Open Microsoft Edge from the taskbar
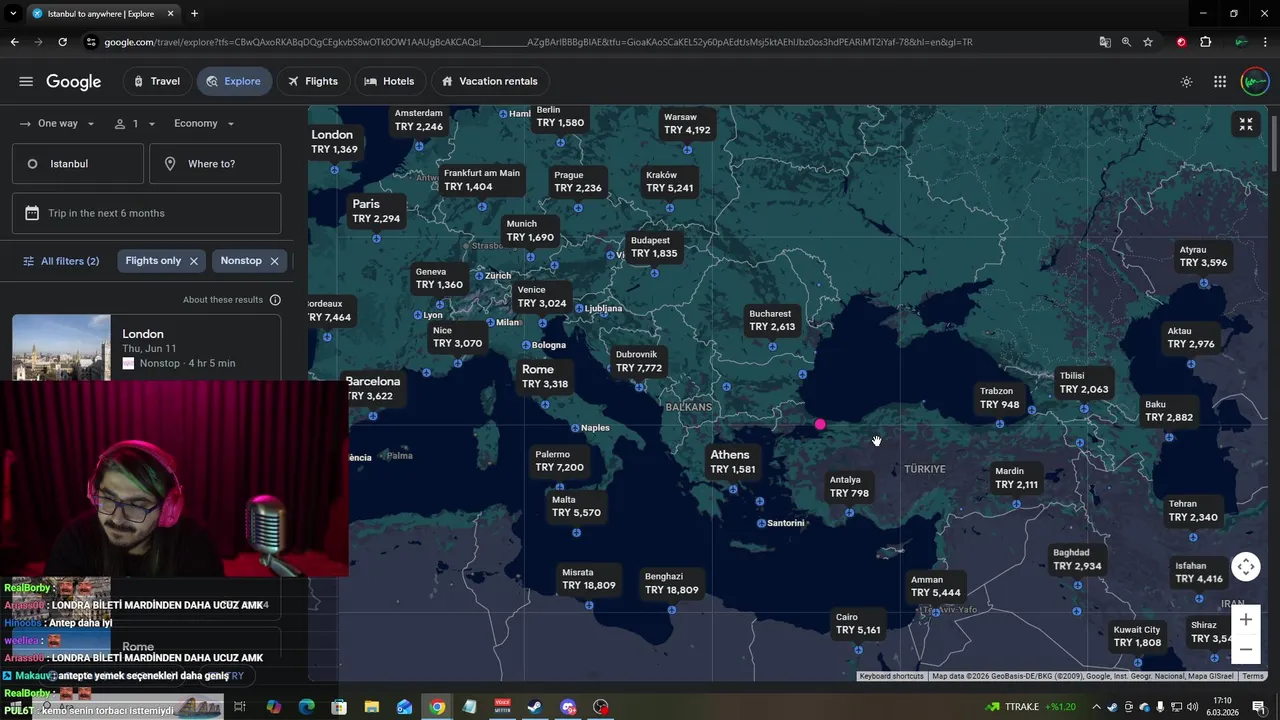The image size is (1280, 720). [x=306, y=707]
